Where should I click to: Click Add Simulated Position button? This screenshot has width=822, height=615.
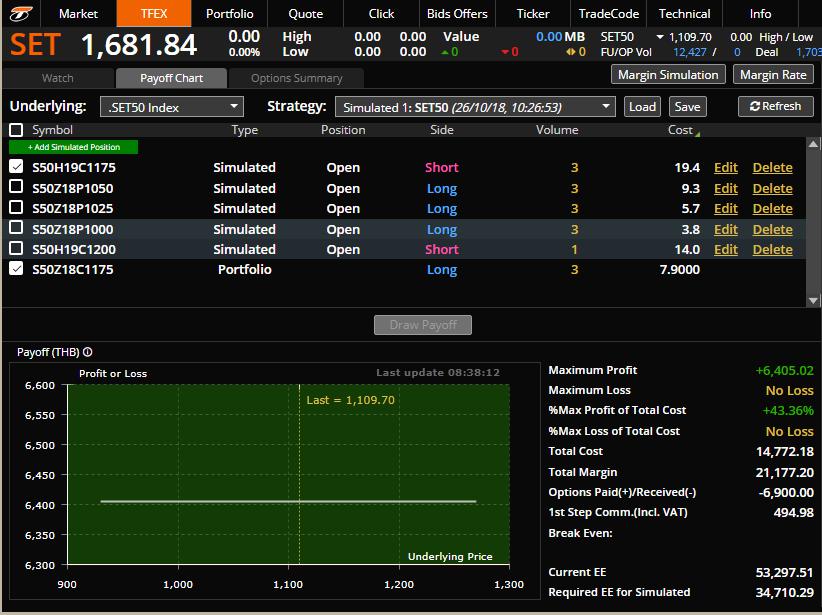(73, 147)
